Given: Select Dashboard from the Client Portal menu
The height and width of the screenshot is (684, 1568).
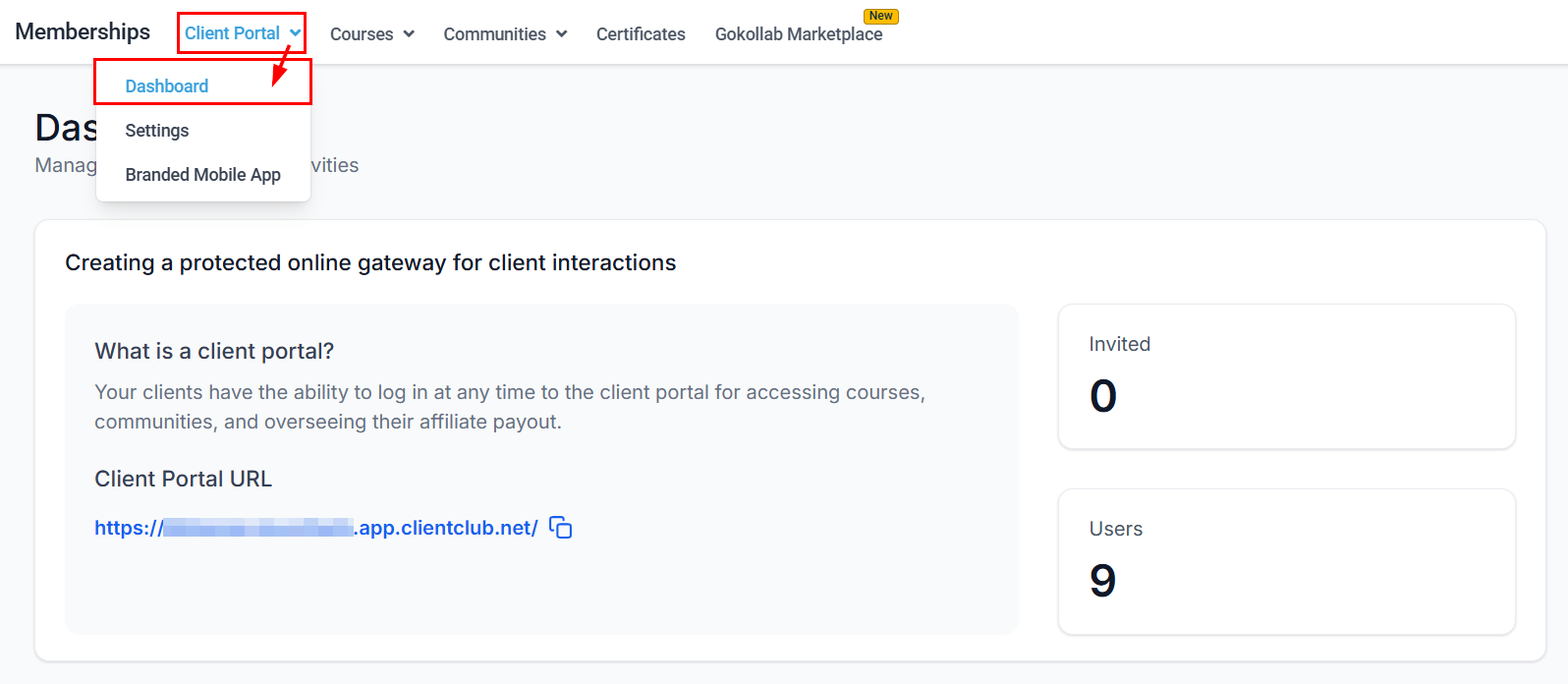Looking at the screenshot, I should click(x=167, y=86).
